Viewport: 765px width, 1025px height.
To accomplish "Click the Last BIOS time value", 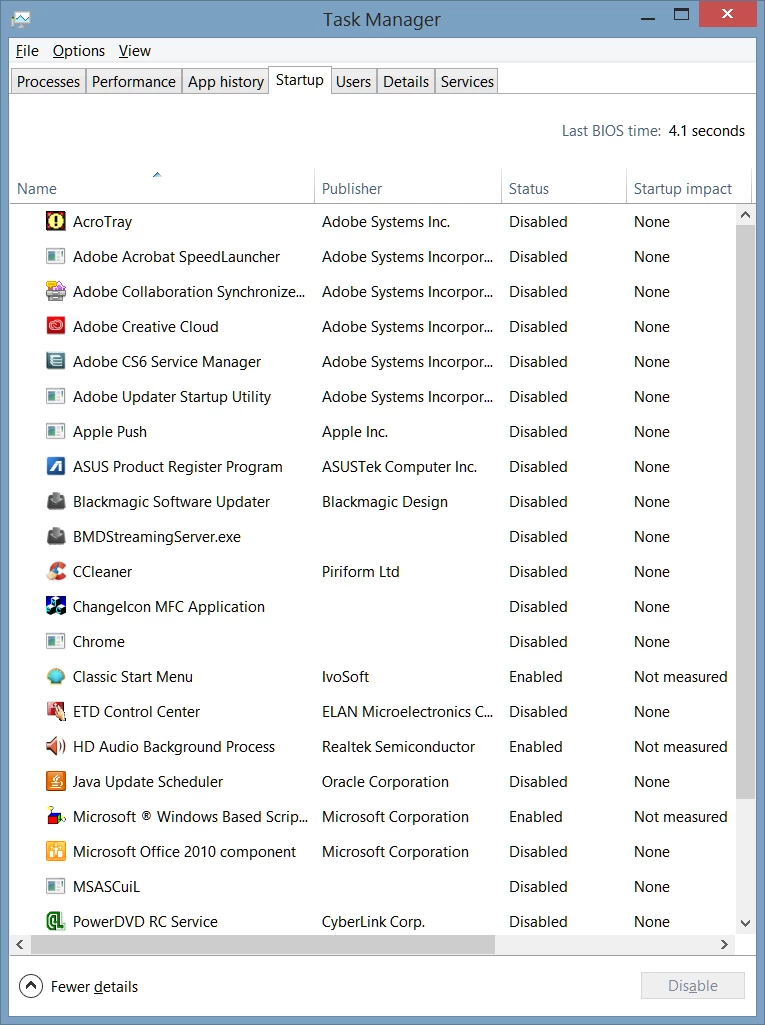I will [x=707, y=131].
